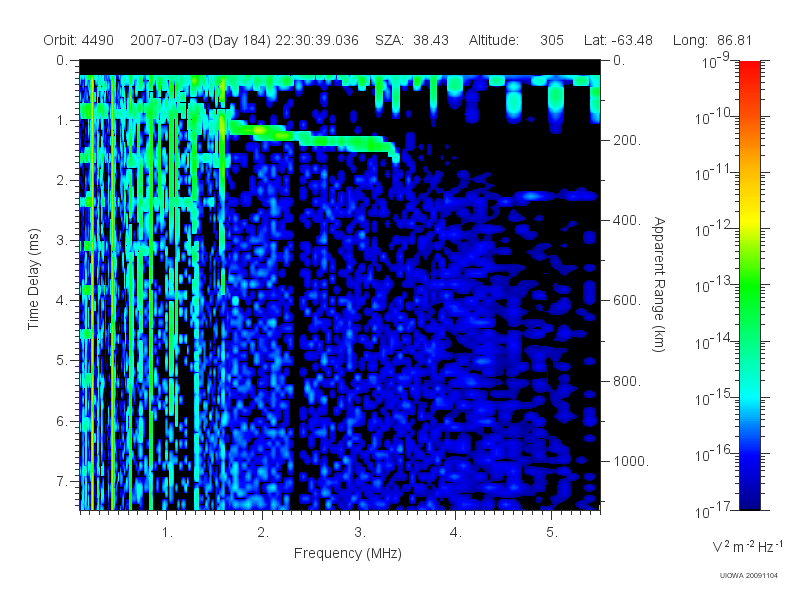Image resolution: width=800 pixels, height=600 pixels.
Task: Click the red top of the color bar
Action: [x=750, y=69]
